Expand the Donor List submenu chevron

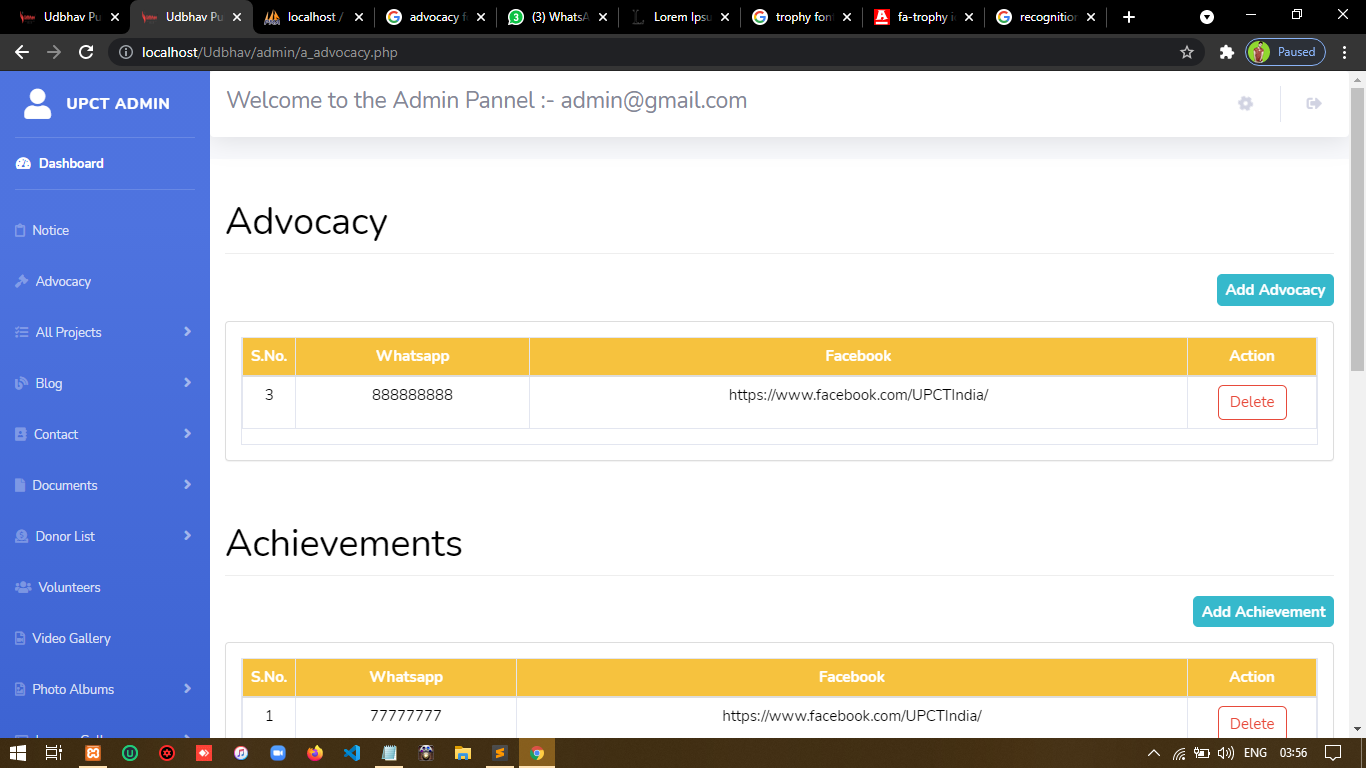pos(187,535)
